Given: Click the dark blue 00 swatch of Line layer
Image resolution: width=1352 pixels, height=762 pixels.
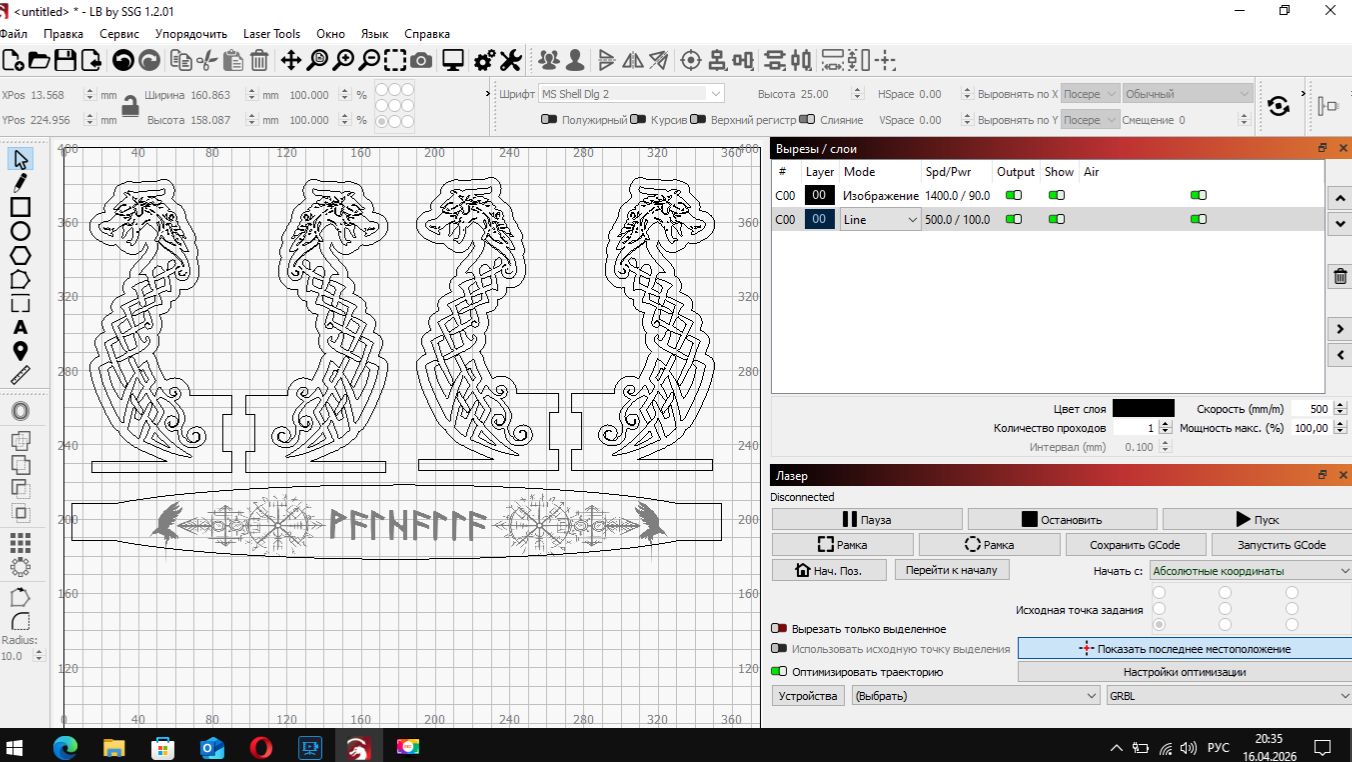Looking at the screenshot, I should click(x=819, y=219).
